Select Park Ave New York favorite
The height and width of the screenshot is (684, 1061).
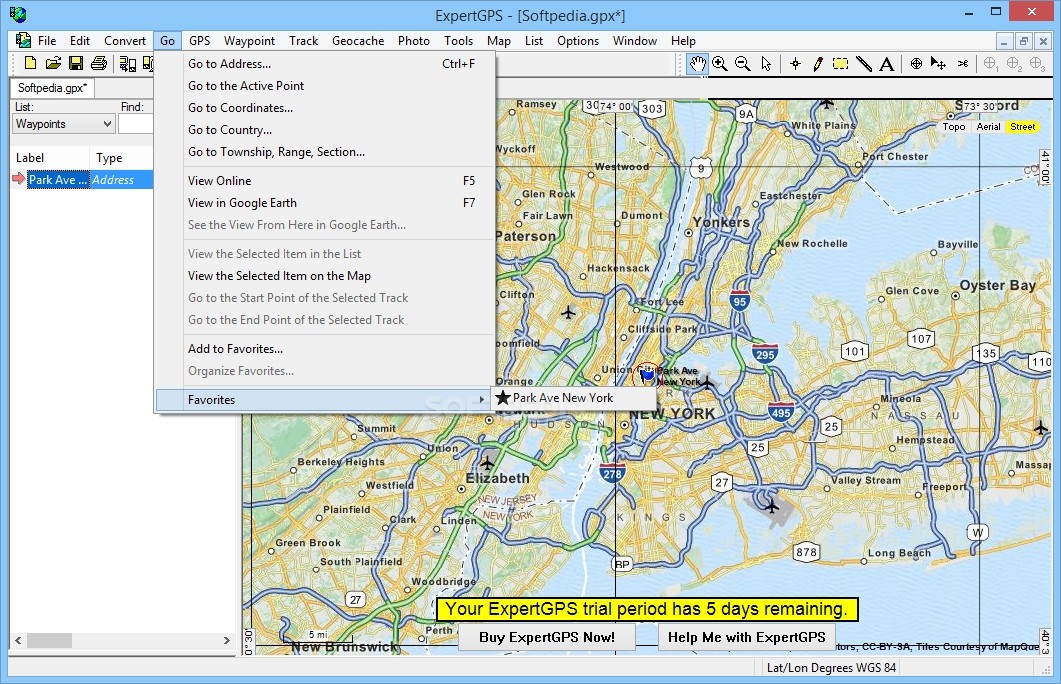573,398
